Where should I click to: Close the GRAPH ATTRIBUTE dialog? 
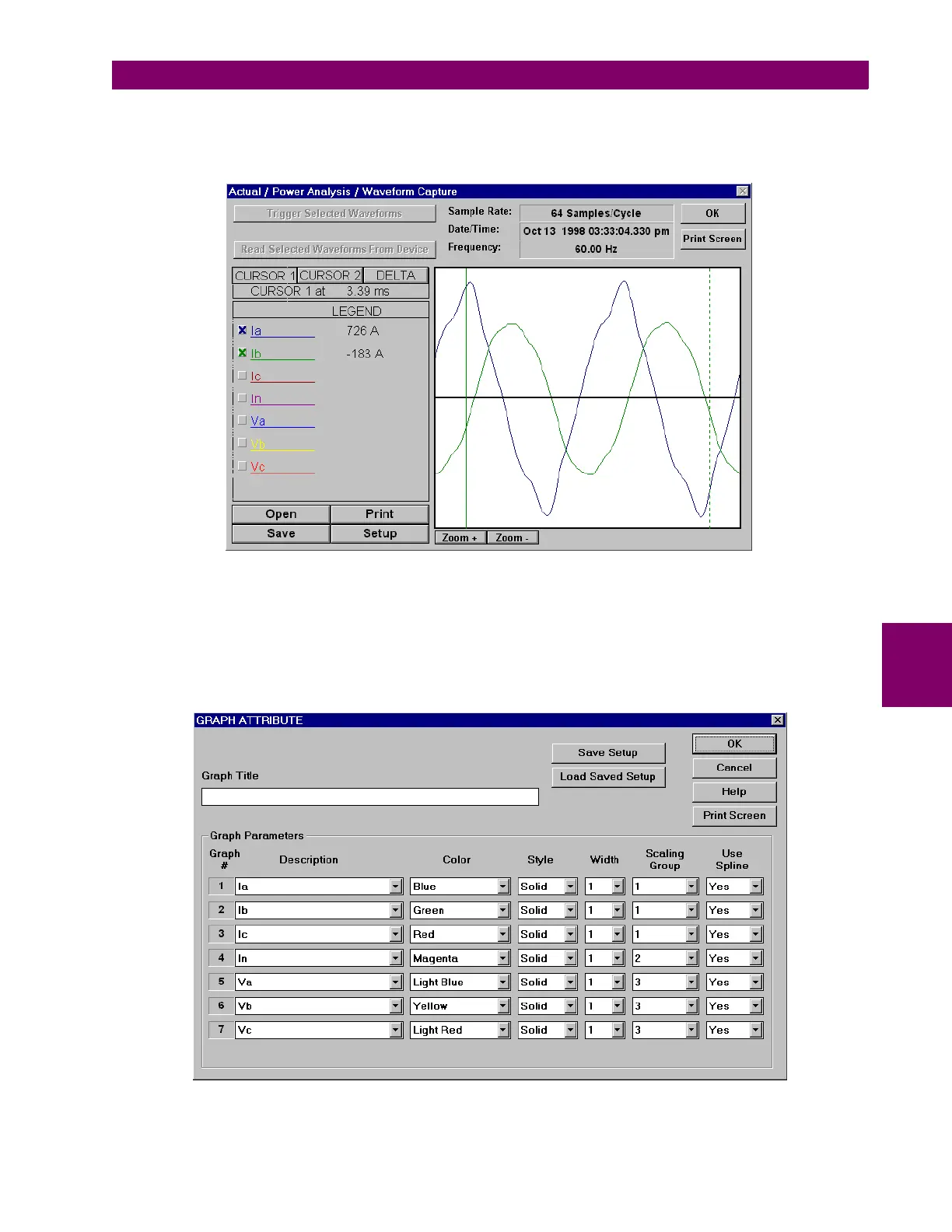pos(777,720)
